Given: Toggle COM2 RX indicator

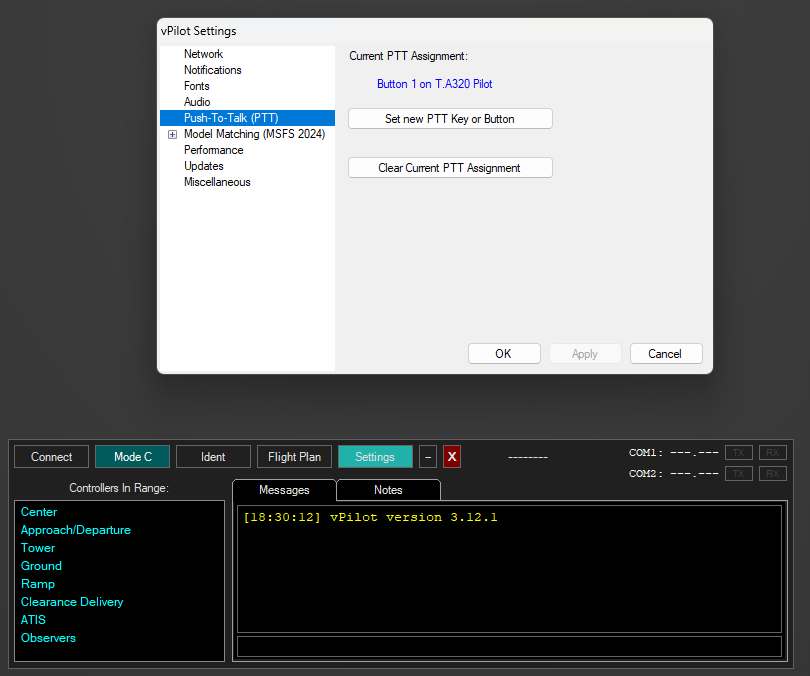Looking at the screenshot, I should [x=773, y=474].
